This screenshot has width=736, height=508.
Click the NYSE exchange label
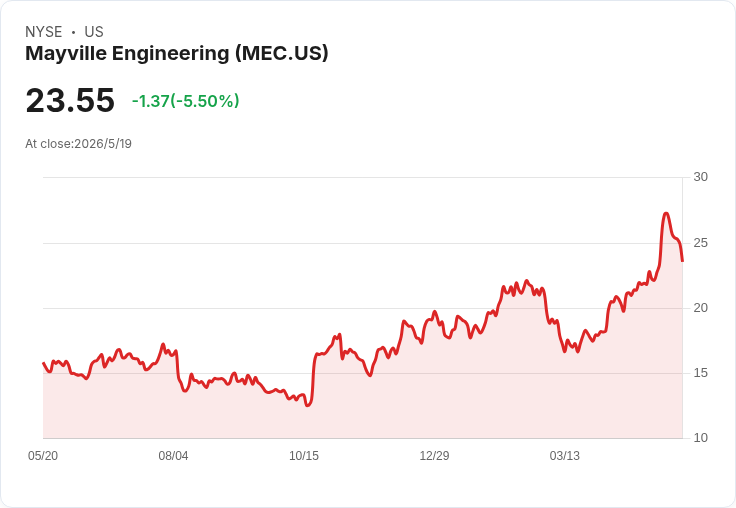44,32
